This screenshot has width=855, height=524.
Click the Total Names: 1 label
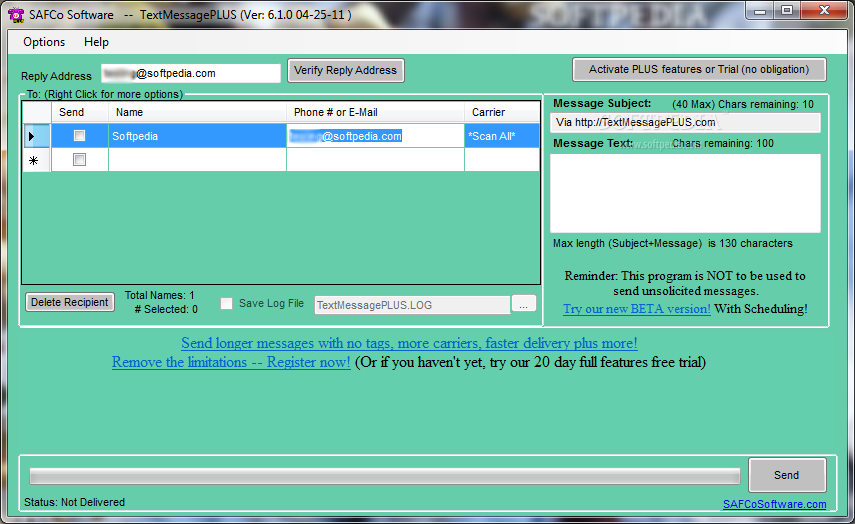[x=159, y=295]
